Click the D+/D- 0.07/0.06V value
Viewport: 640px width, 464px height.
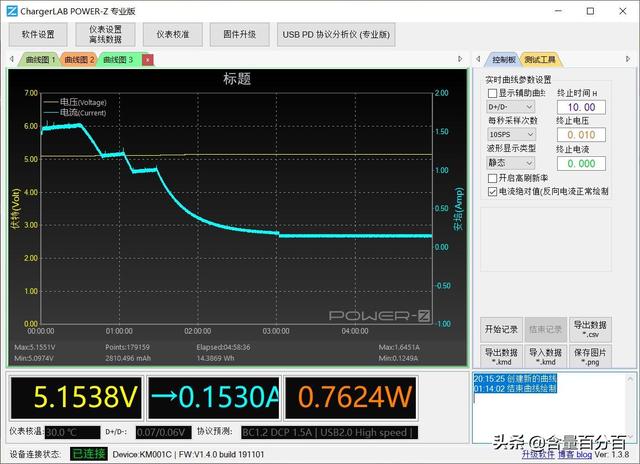163,432
